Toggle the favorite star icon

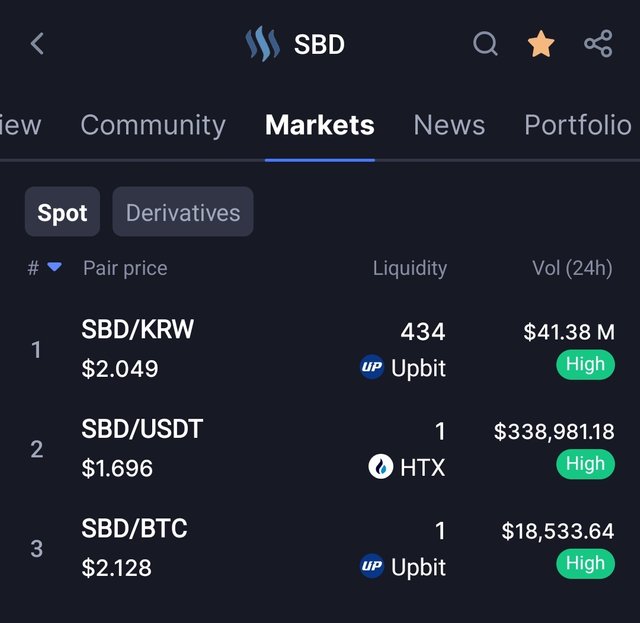541,44
